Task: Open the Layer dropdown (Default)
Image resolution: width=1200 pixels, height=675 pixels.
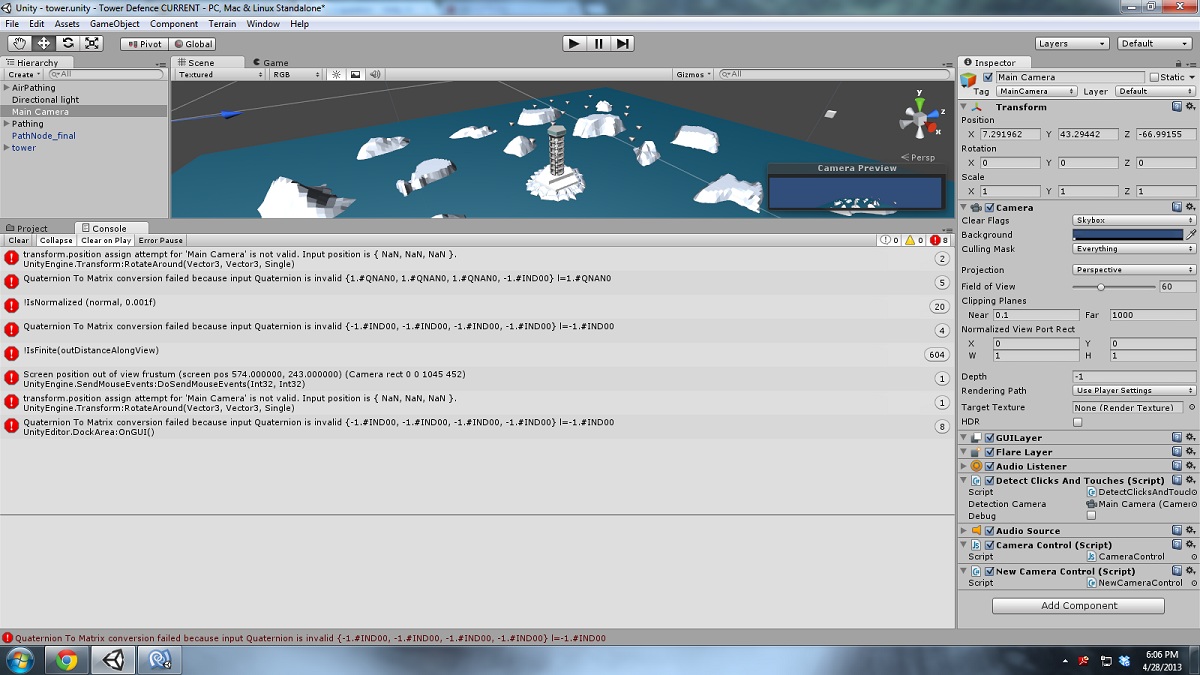Action: [x=1155, y=91]
